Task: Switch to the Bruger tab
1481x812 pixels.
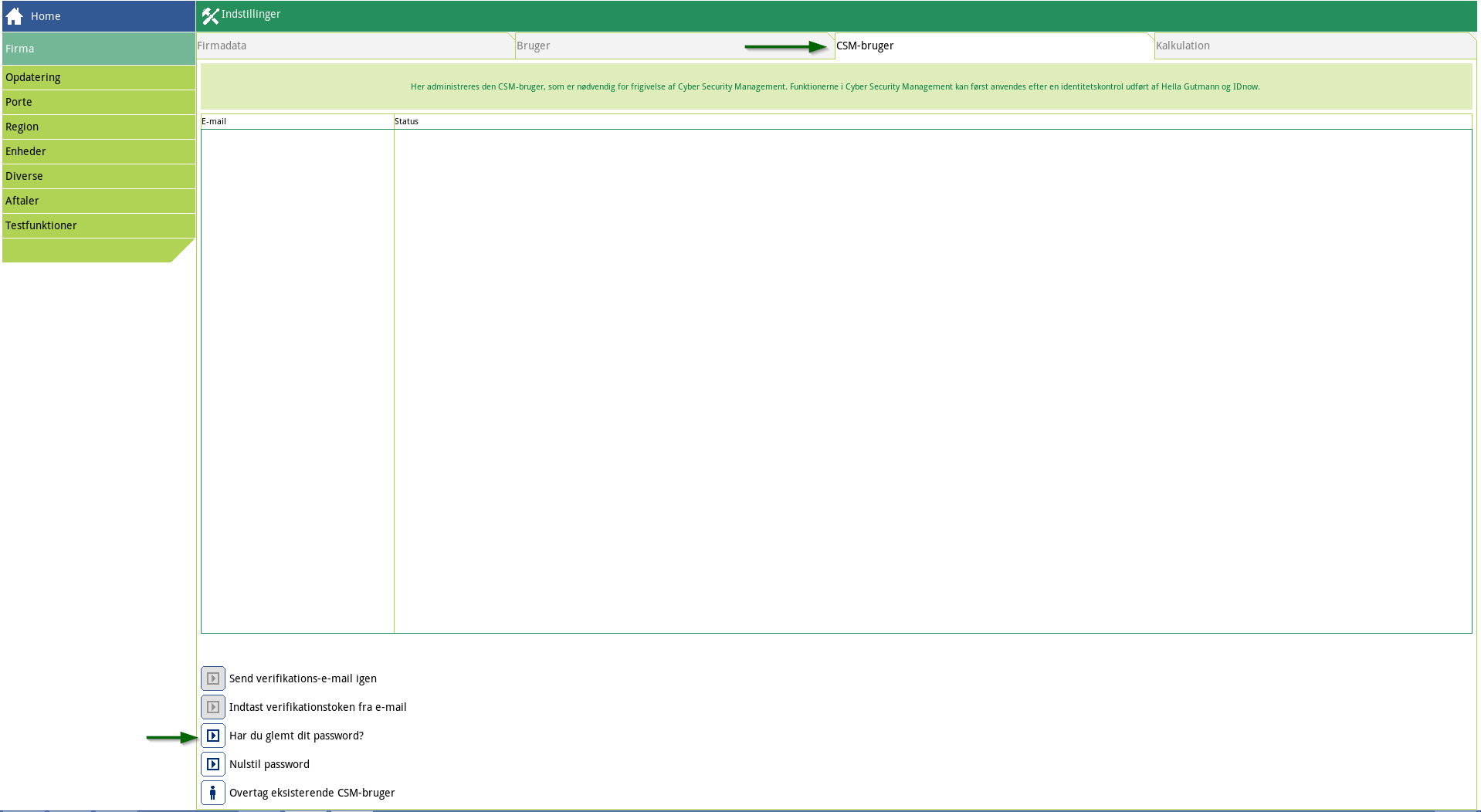Action: pos(675,46)
